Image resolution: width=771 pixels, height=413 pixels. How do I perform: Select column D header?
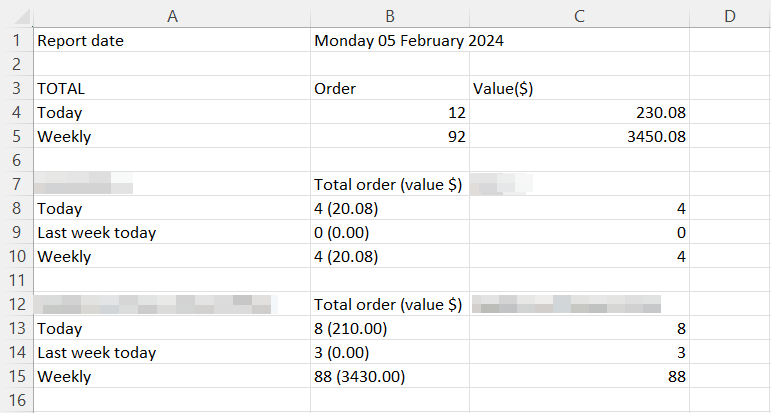click(730, 16)
